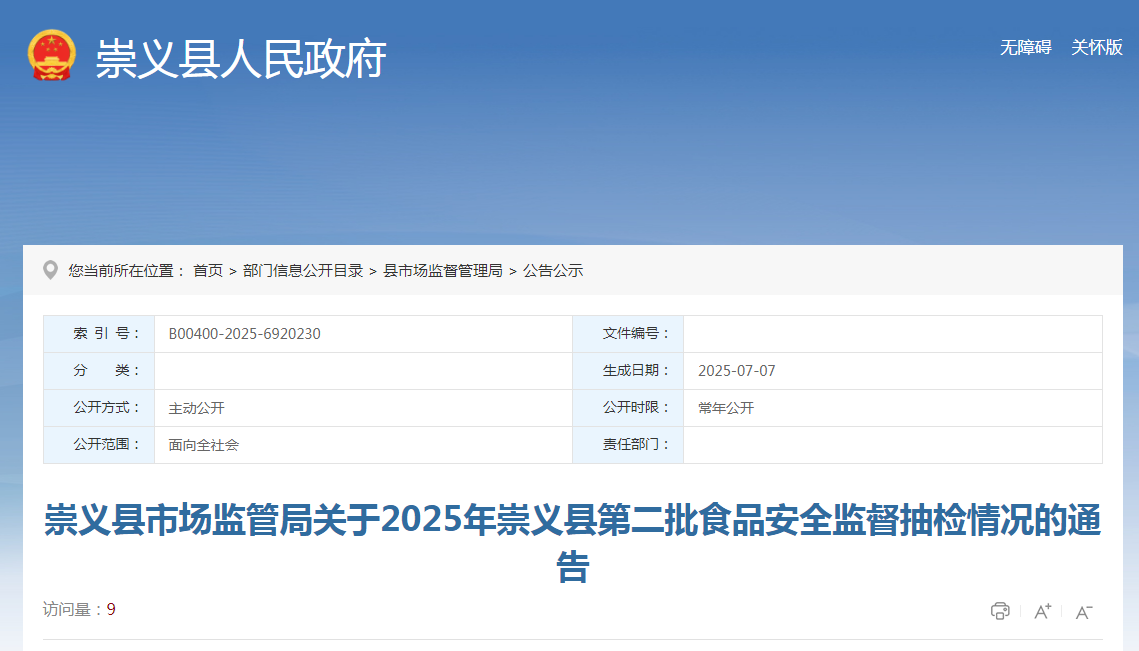This screenshot has width=1139, height=651.
Task: Click the 主动公开 value cell
Action: (x=363, y=408)
